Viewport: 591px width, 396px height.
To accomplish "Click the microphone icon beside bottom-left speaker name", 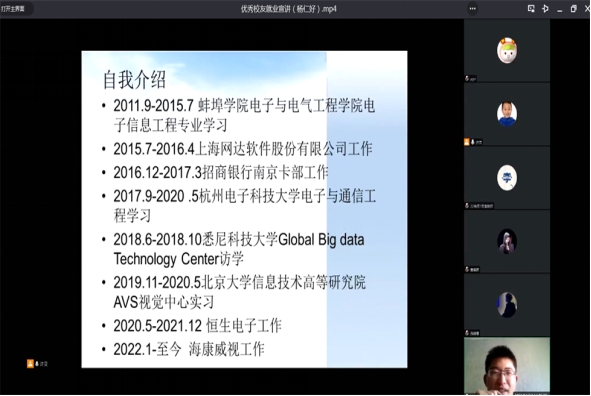I will point(37,364).
